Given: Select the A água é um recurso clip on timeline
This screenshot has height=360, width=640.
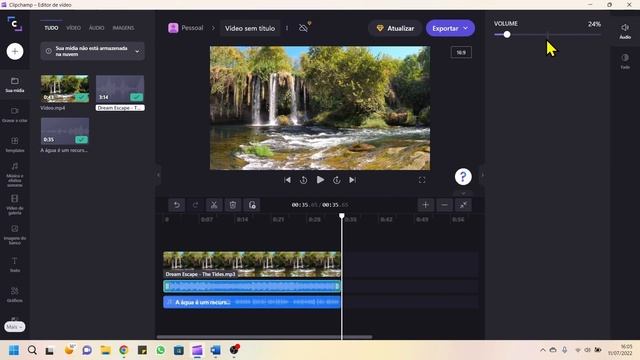Looking at the screenshot, I should click(252, 302).
